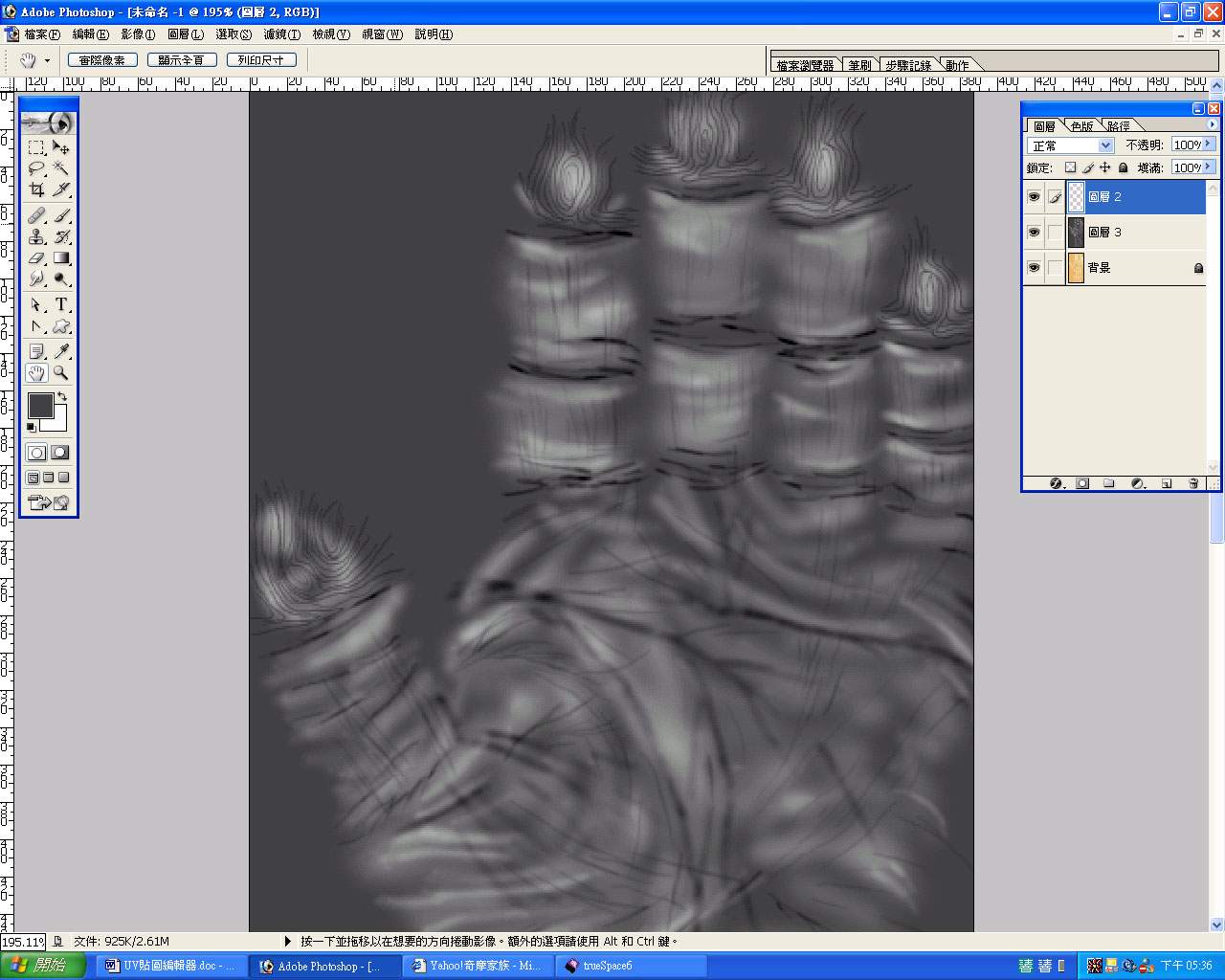
Task: Activate the Type tool
Action: coord(61,304)
